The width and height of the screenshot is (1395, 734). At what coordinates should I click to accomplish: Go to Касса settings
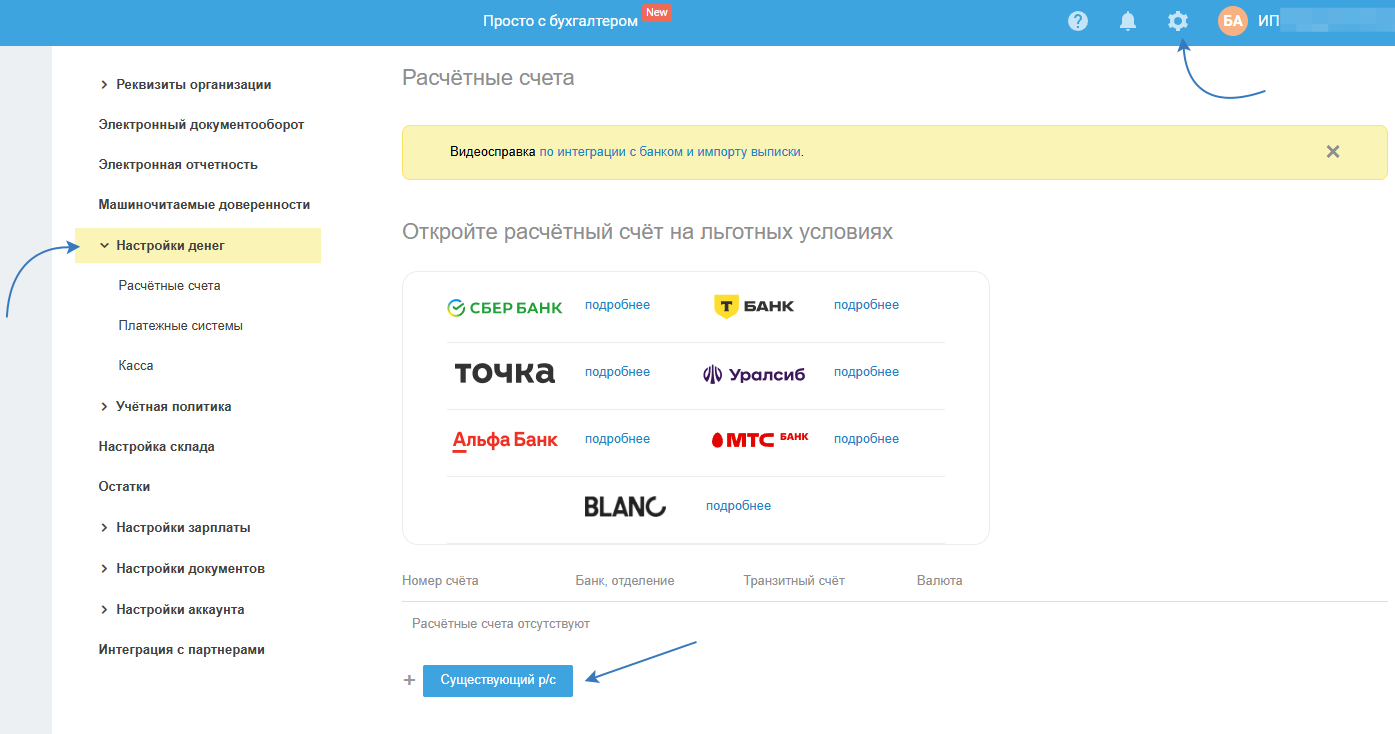click(x=136, y=366)
